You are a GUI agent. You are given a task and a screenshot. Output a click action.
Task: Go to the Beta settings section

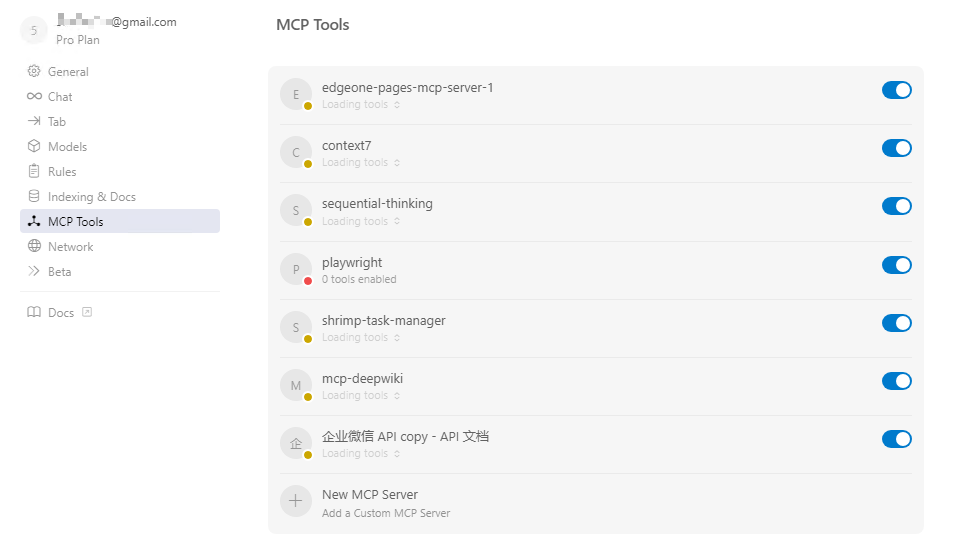59,272
